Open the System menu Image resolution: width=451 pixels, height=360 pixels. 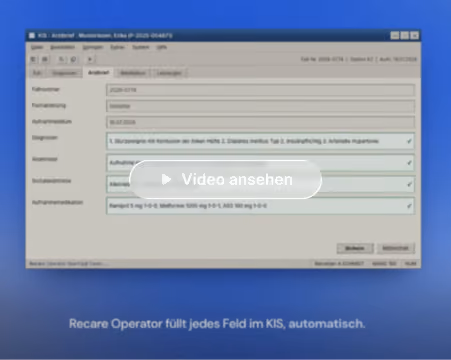(x=141, y=47)
